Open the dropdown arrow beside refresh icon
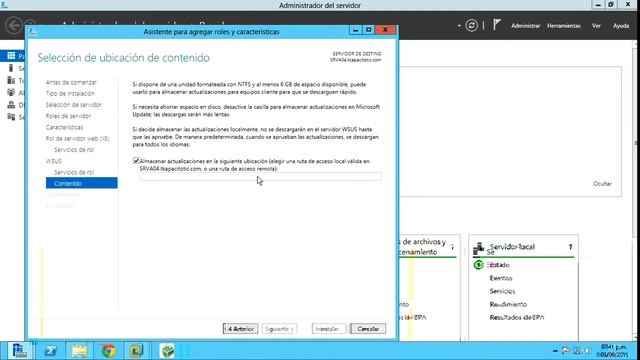Screen dimensions: 640x360 (459, 26)
